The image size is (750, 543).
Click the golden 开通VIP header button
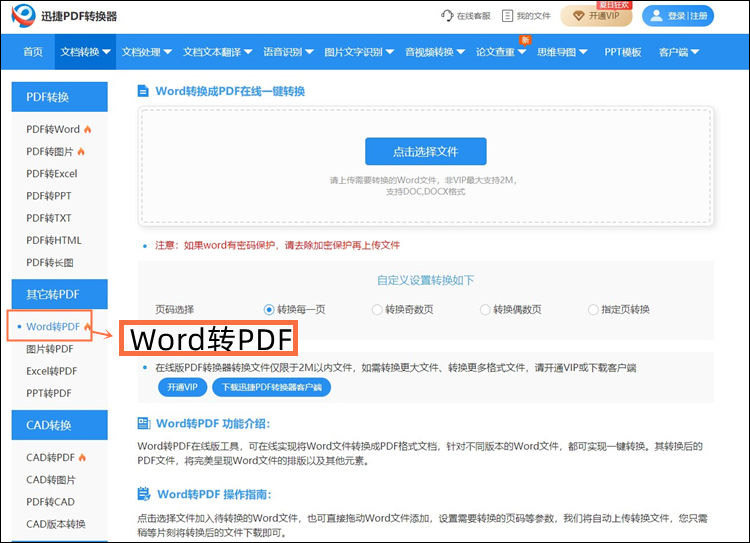(596, 16)
